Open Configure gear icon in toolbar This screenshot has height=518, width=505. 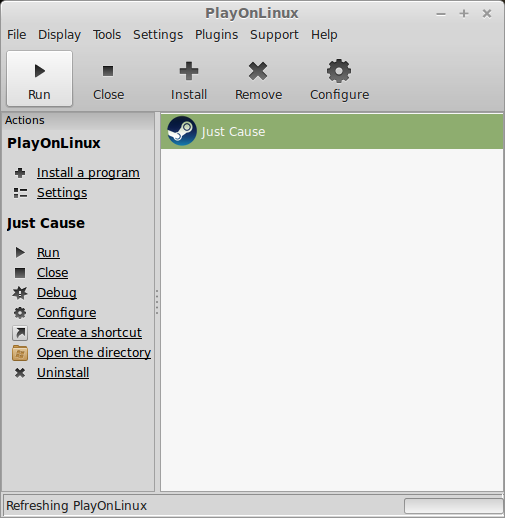(339, 71)
